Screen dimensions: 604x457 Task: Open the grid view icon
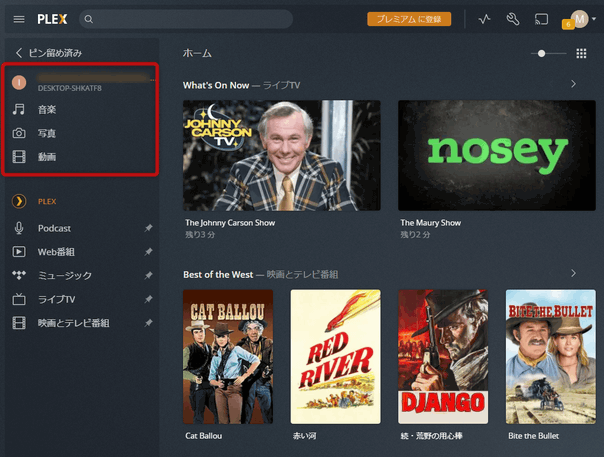pyautogui.click(x=581, y=54)
